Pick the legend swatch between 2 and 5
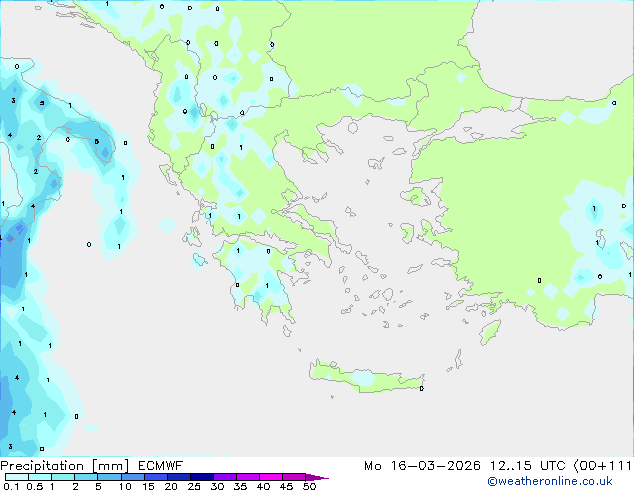 (86, 477)
